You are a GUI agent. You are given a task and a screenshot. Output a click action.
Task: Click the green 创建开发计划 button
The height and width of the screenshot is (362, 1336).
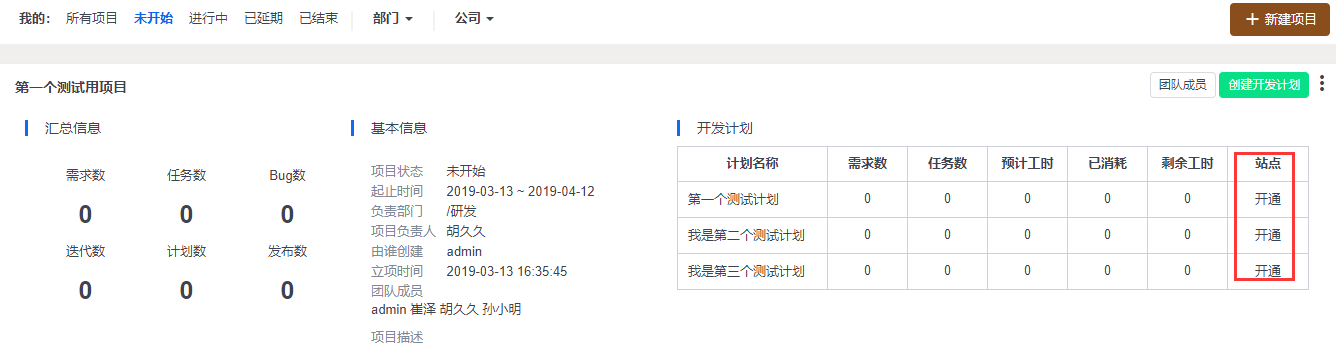click(x=1264, y=85)
